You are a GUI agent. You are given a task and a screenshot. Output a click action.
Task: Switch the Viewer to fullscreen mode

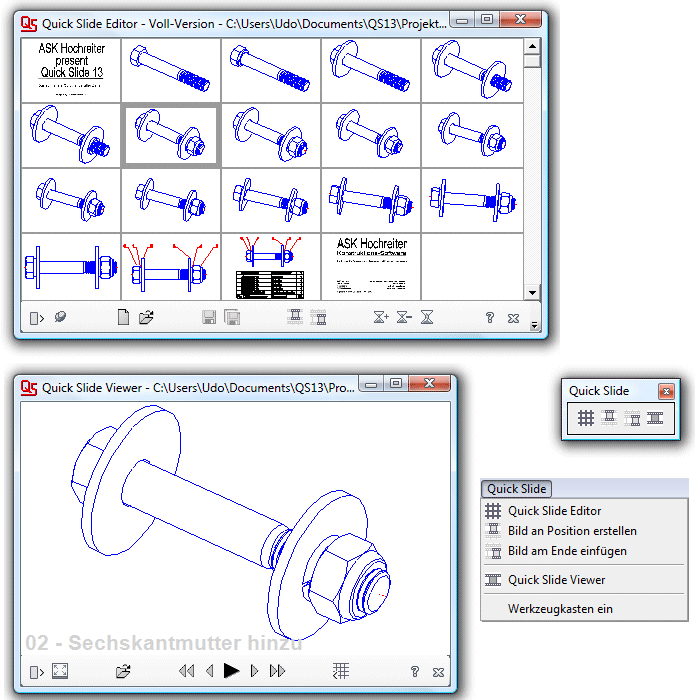[60, 671]
